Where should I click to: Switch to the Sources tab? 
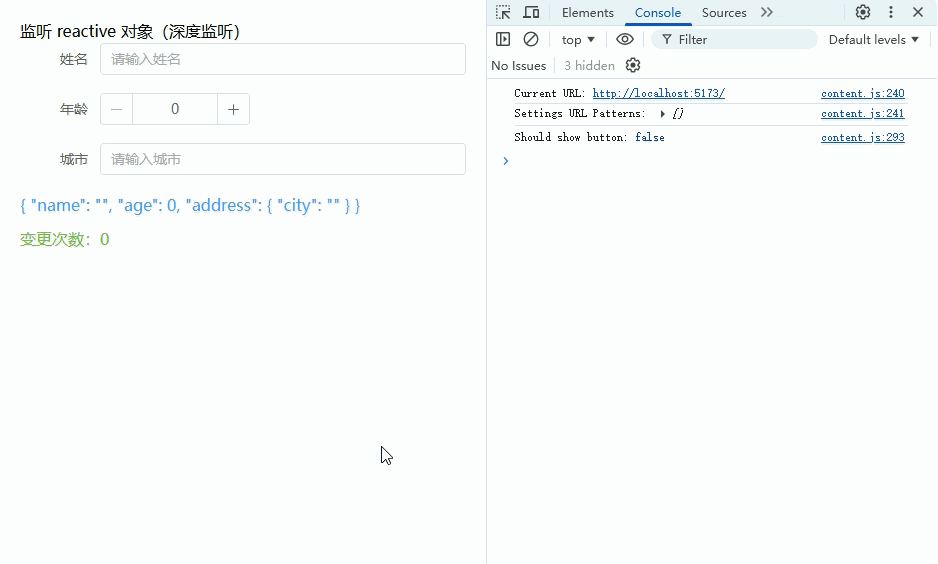coord(724,13)
